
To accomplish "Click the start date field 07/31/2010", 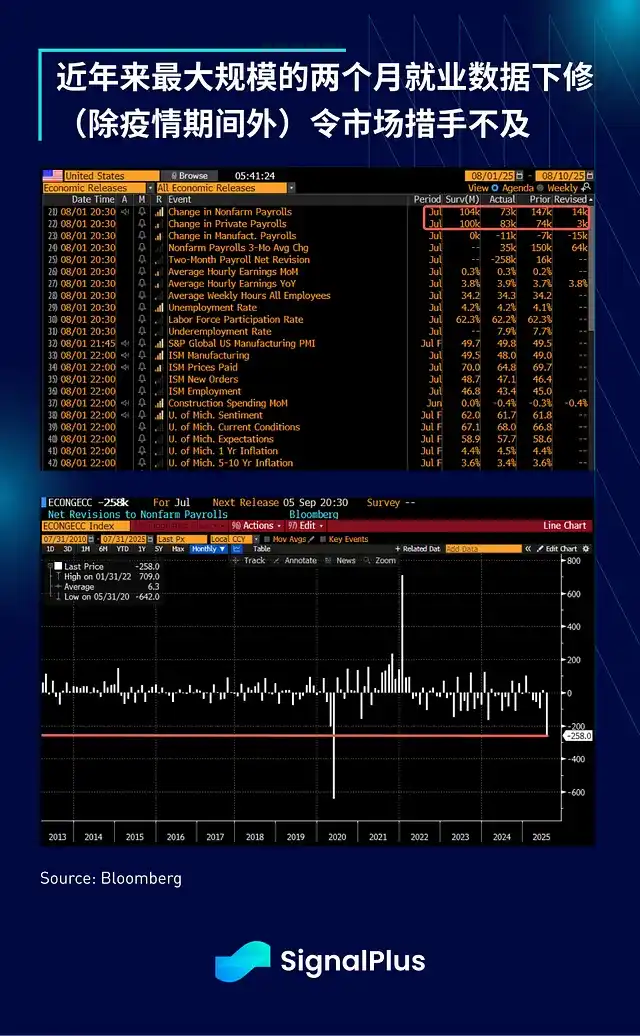I will (63, 539).
